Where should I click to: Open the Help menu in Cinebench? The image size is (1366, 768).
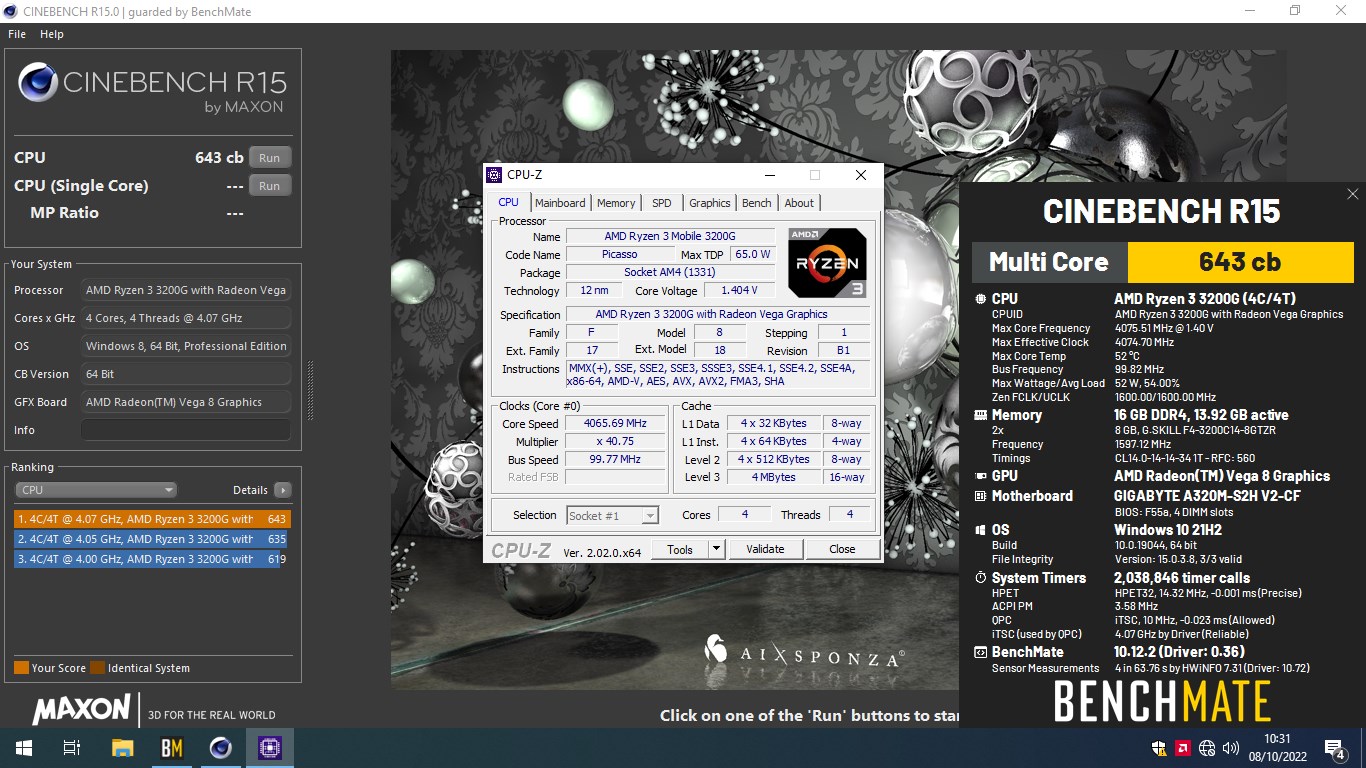click(x=51, y=34)
